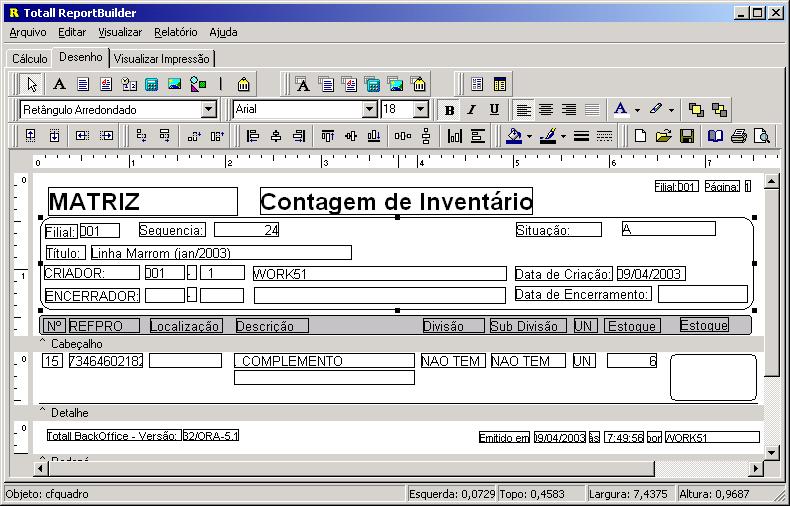Click the MATRIZ title field
790x506 pixels.
point(142,202)
